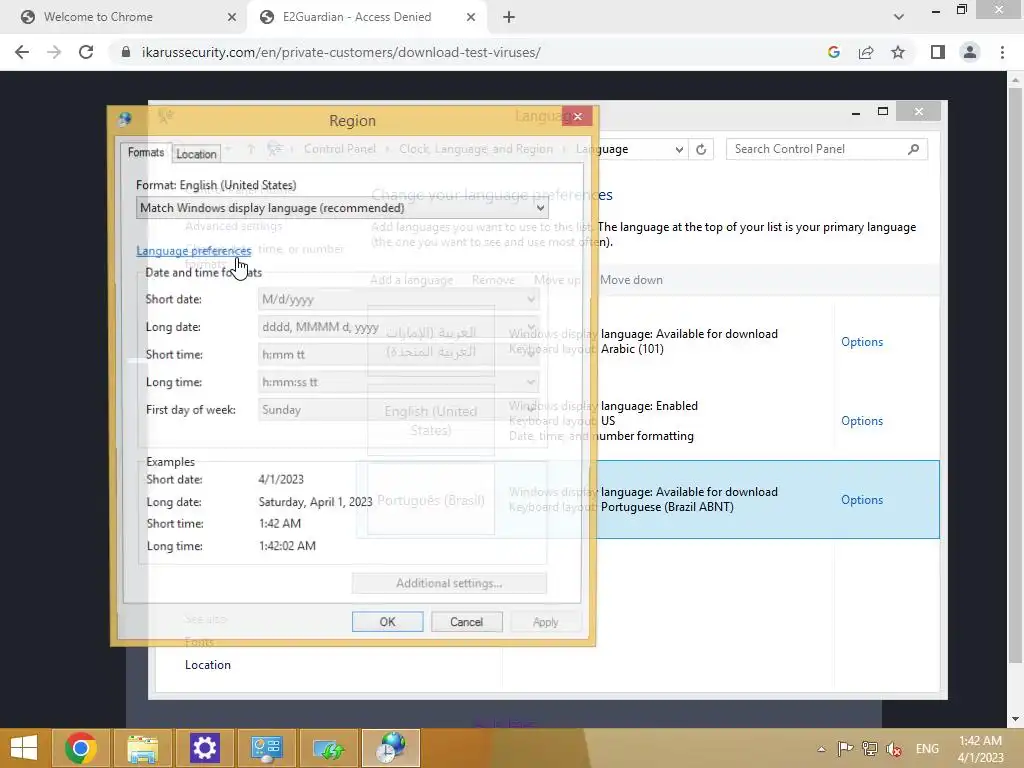Bookmark this page with the star icon

click(x=898, y=52)
